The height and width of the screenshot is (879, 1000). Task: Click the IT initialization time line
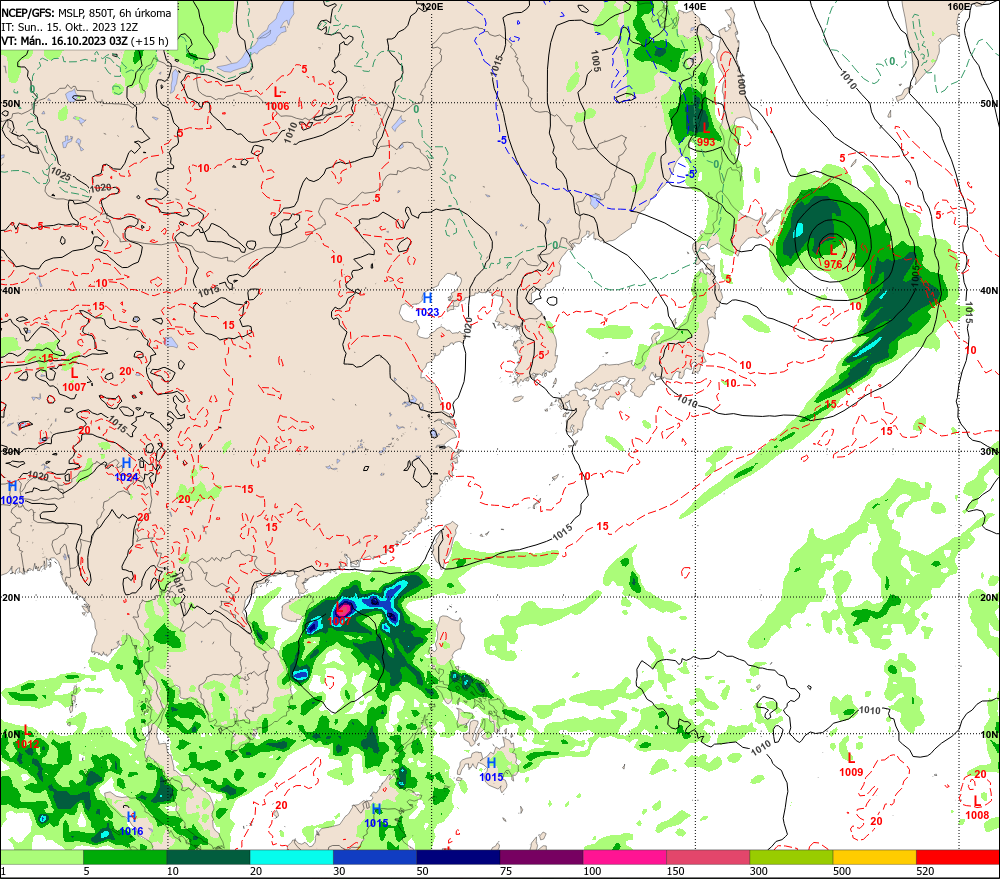(x=70, y=27)
